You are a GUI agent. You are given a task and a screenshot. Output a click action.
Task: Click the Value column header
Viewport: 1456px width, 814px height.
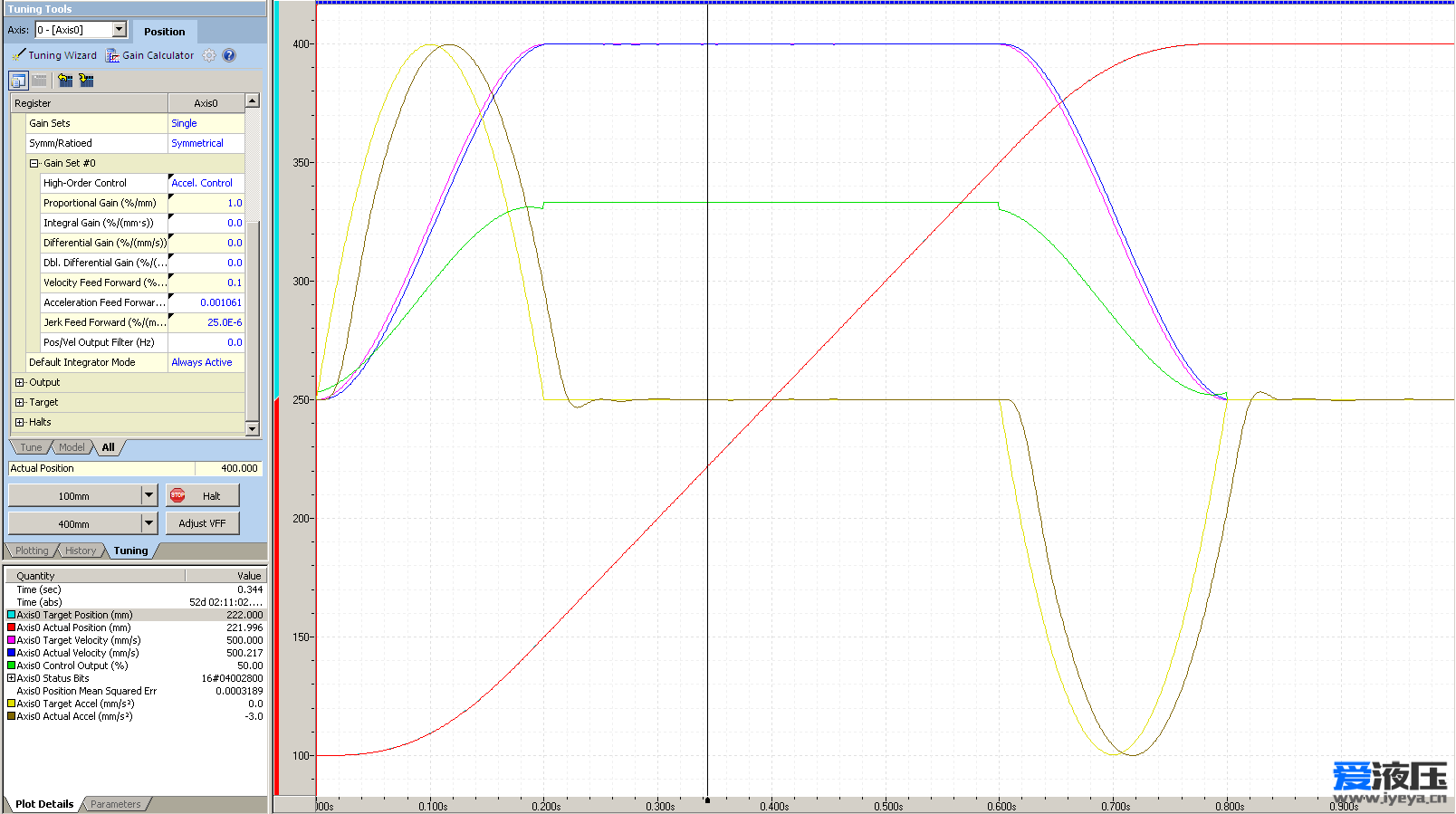[225, 576]
